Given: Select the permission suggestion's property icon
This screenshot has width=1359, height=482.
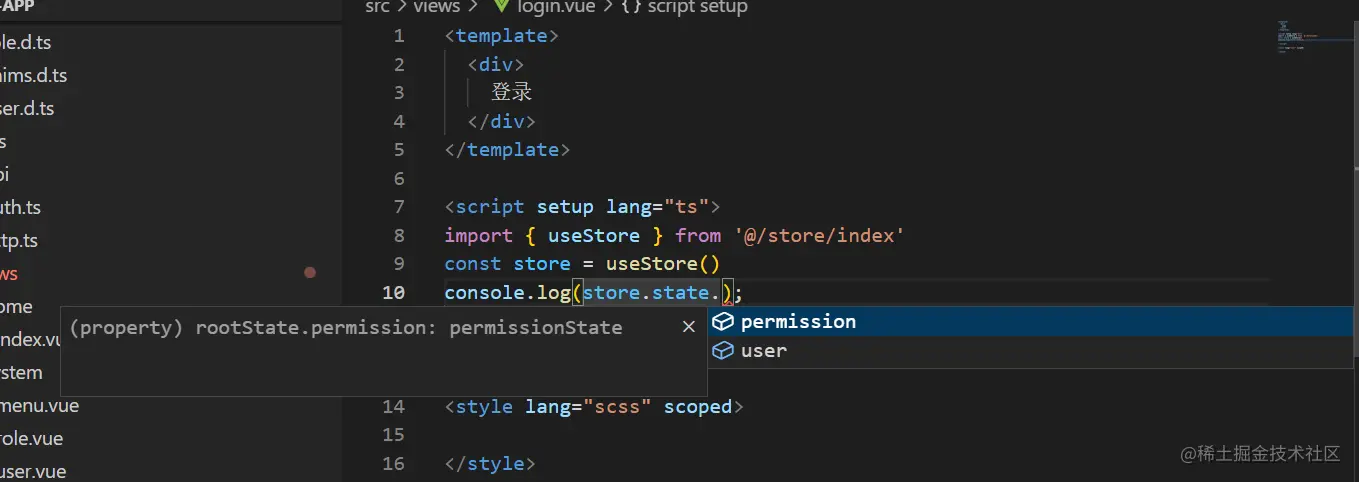Looking at the screenshot, I should coord(723,322).
